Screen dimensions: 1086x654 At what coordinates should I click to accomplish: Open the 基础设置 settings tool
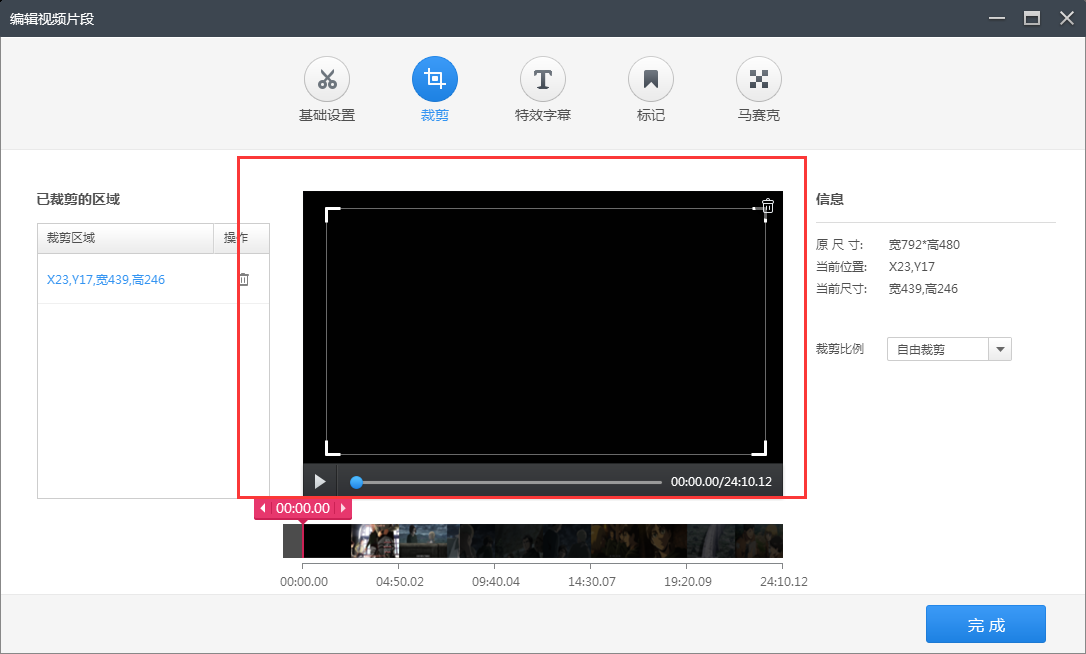326,90
